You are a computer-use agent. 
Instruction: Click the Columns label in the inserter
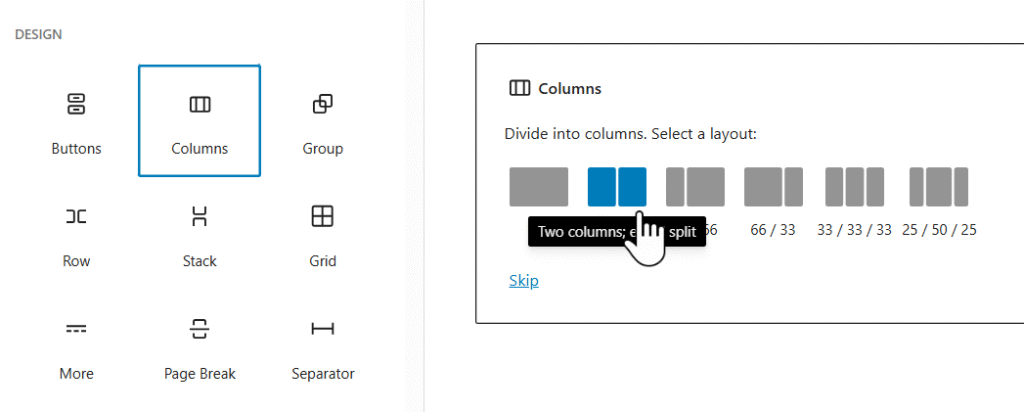click(199, 149)
